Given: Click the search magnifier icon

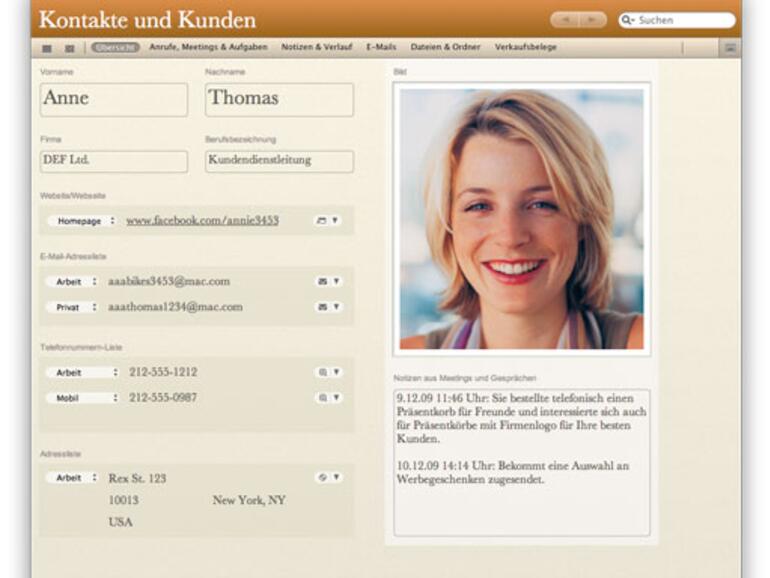Looking at the screenshot, I should 627,20.
